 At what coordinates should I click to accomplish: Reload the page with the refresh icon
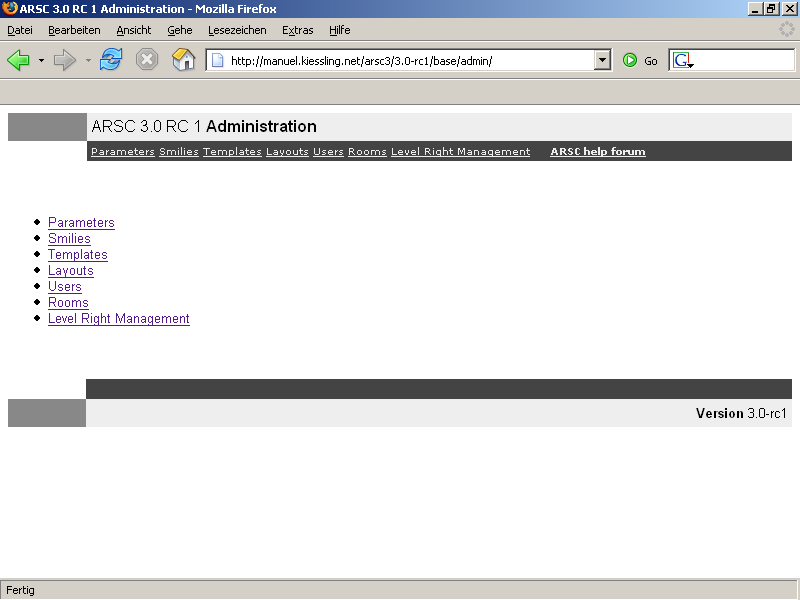coord(110,60)
